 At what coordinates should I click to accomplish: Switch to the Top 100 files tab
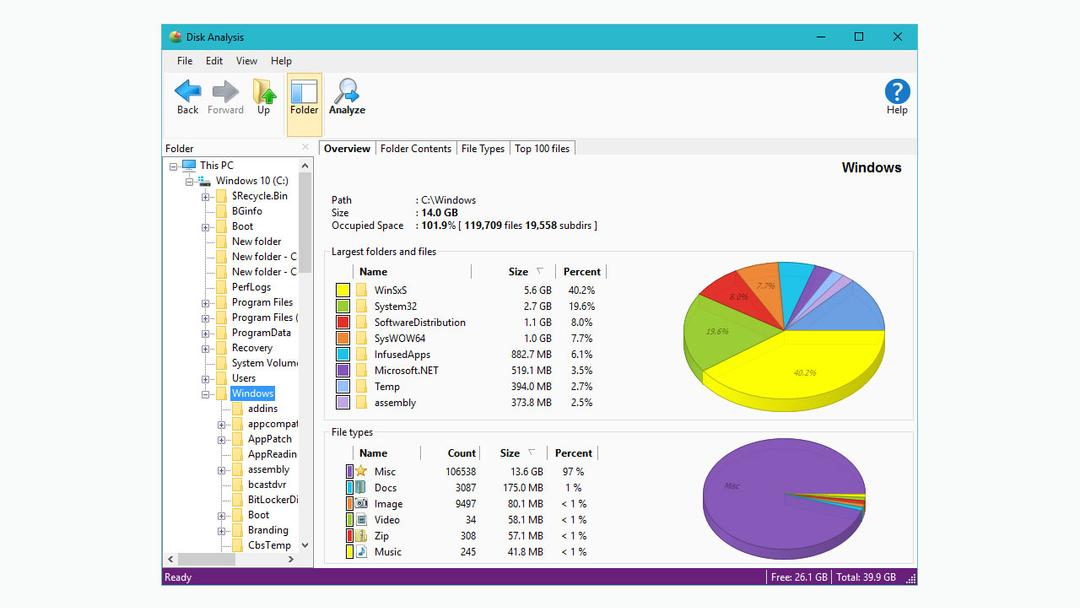[542, 149]
